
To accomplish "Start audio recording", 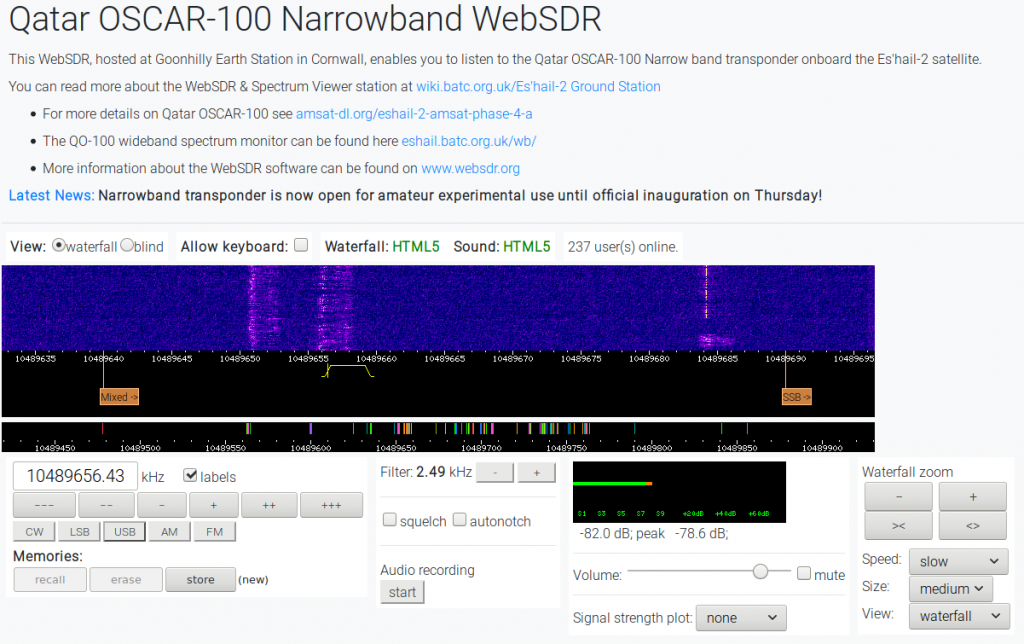I will tap(402, 592).
